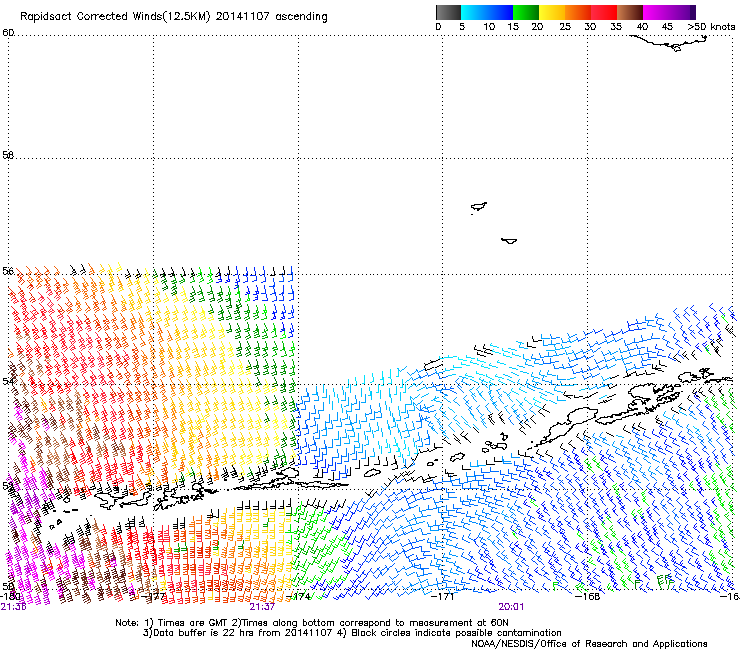Click the 21:38 swath time label
Screen dimensions: 740x650
tap(13, 607)
